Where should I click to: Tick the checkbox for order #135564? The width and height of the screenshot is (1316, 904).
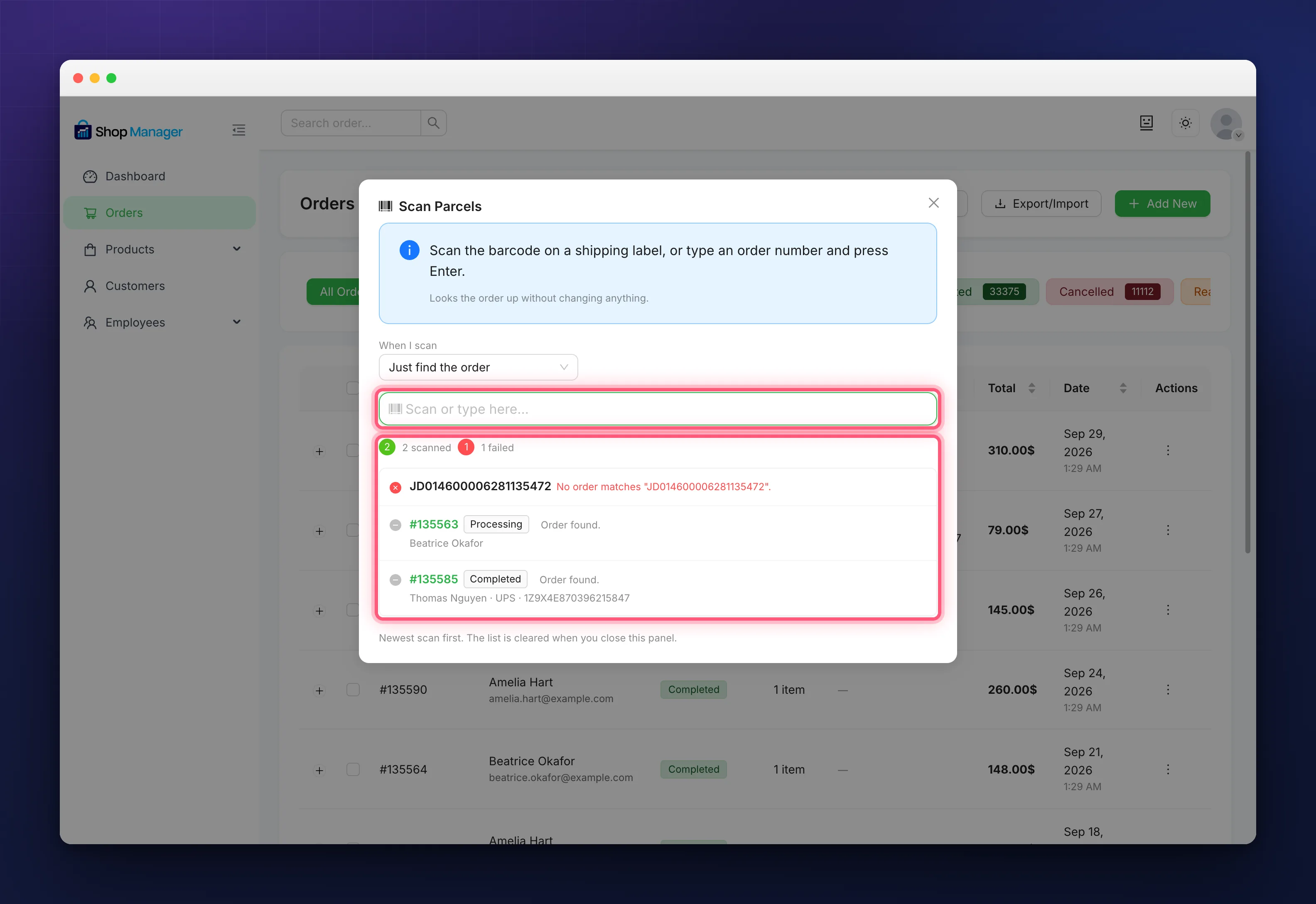353,770
